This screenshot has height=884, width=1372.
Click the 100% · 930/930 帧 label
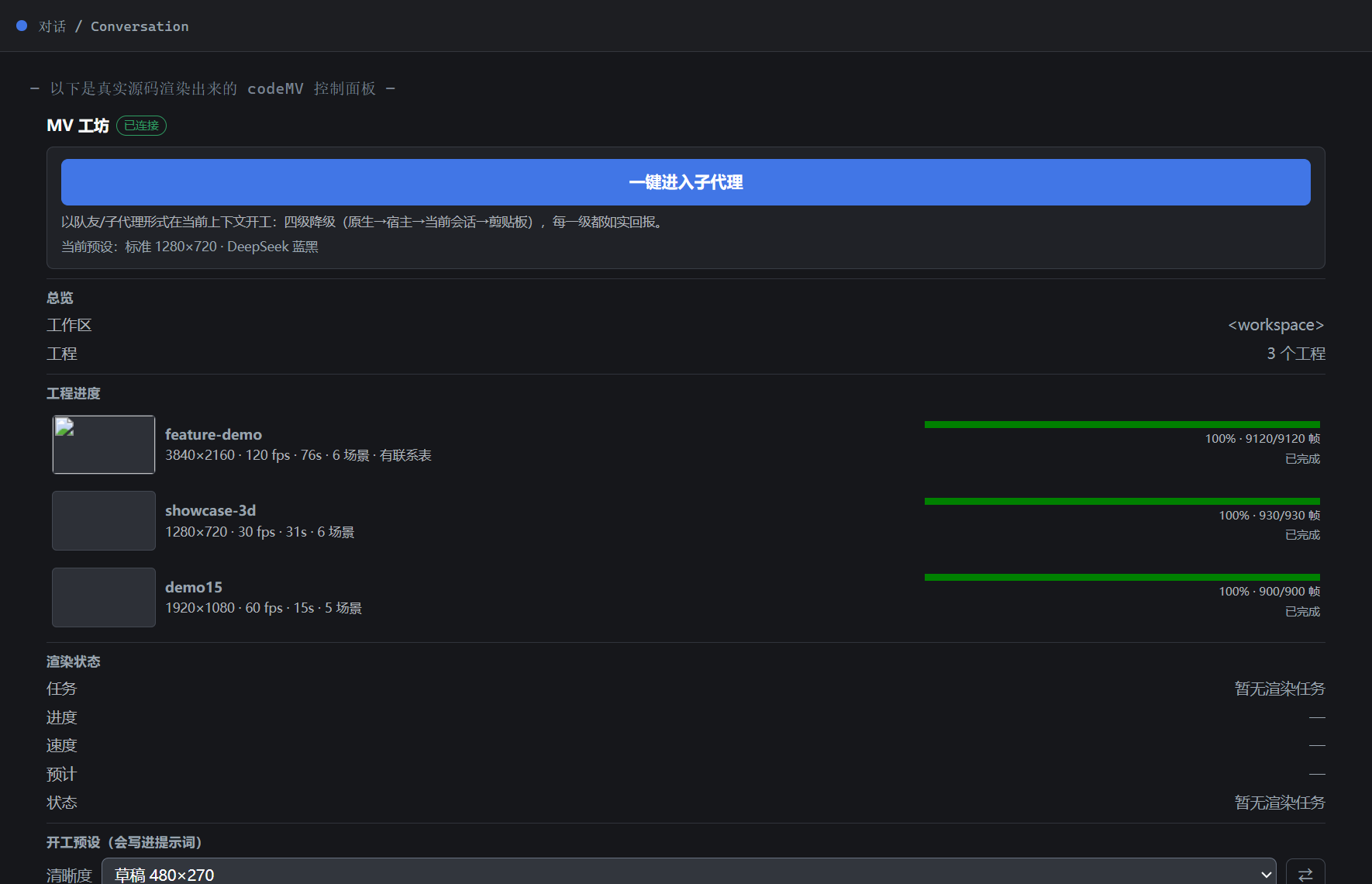(1269, 516)
